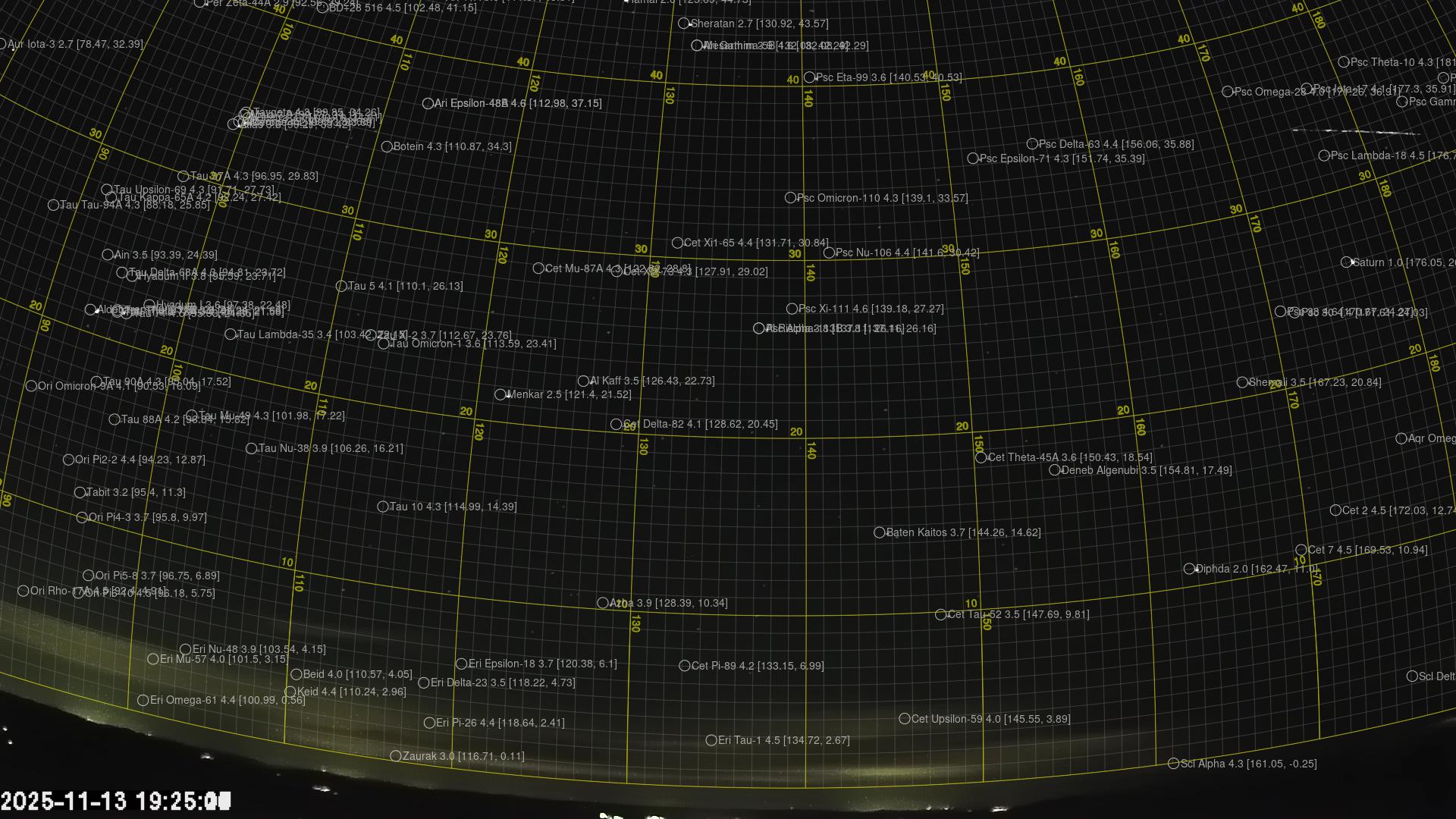
Task: Click the Al Kaff star marker
Action: (583, 381)
